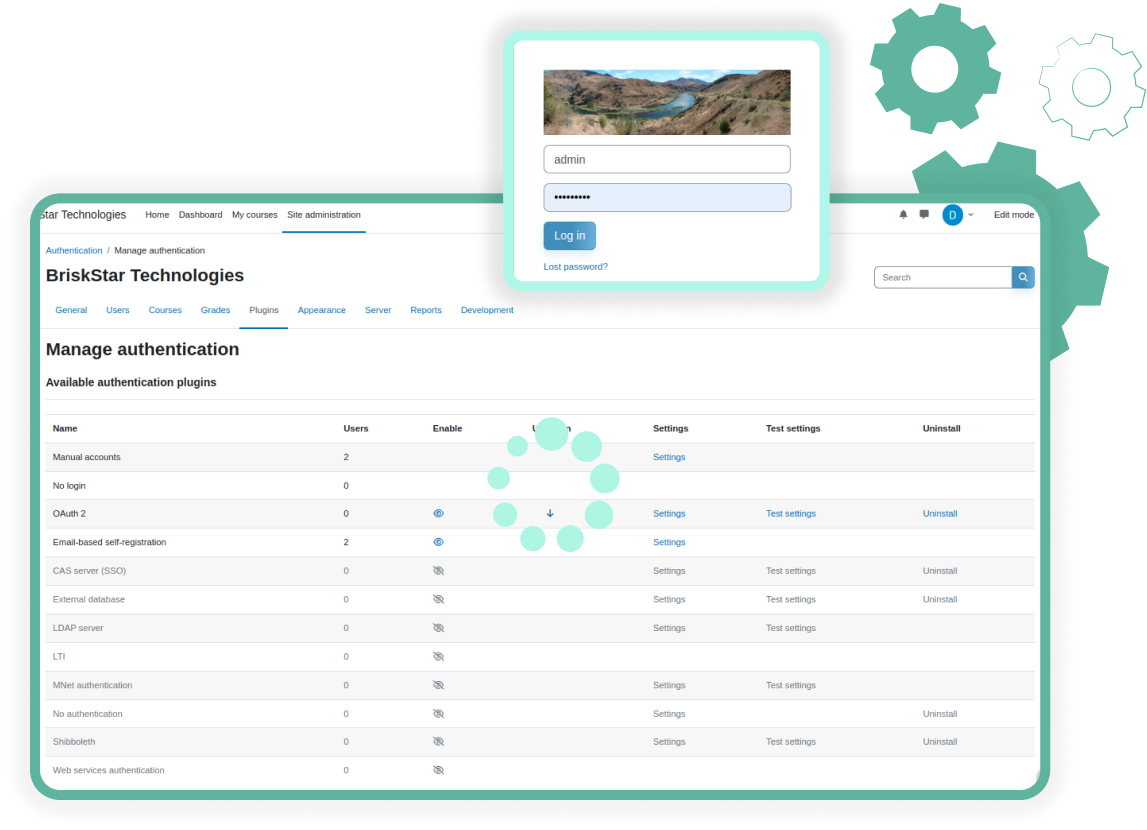Open Settings for Email-based self-registration
This screenshot has height=830, width=1147.
coord(669,542)
